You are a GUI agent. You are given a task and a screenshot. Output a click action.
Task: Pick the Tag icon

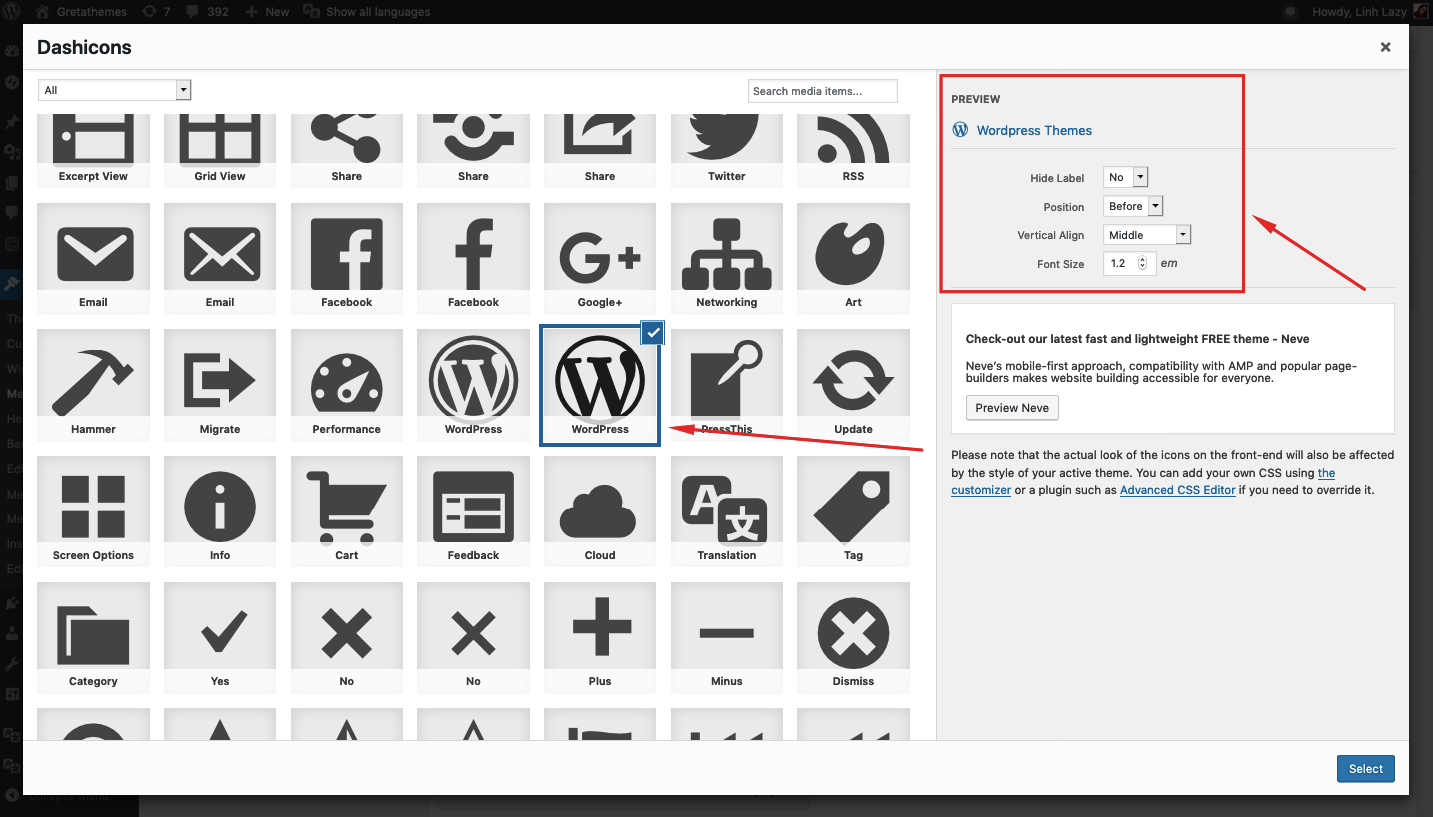(x=853, y=512)
